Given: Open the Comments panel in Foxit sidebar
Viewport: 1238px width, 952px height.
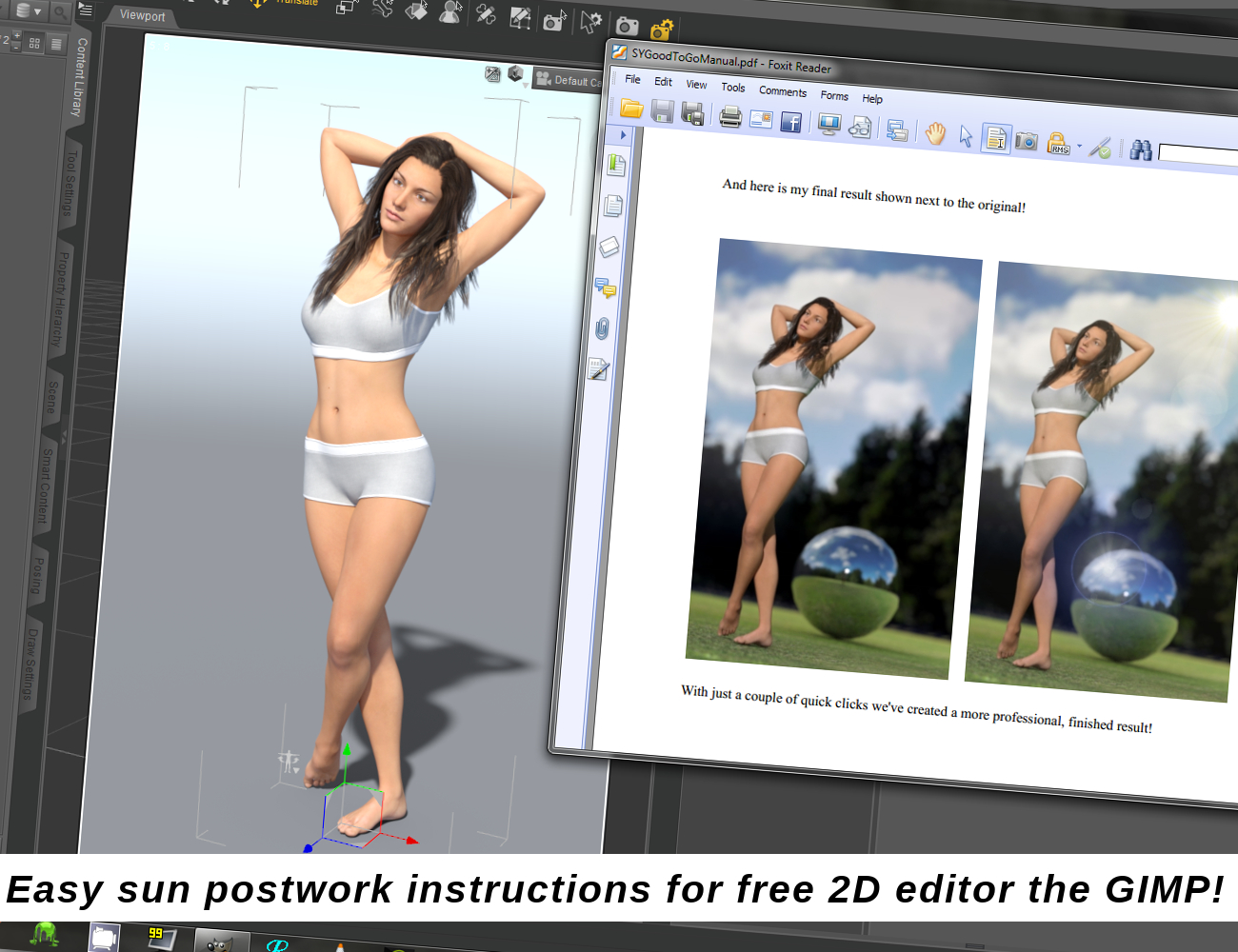Looking at the screenshot, I should coord(606,288).
